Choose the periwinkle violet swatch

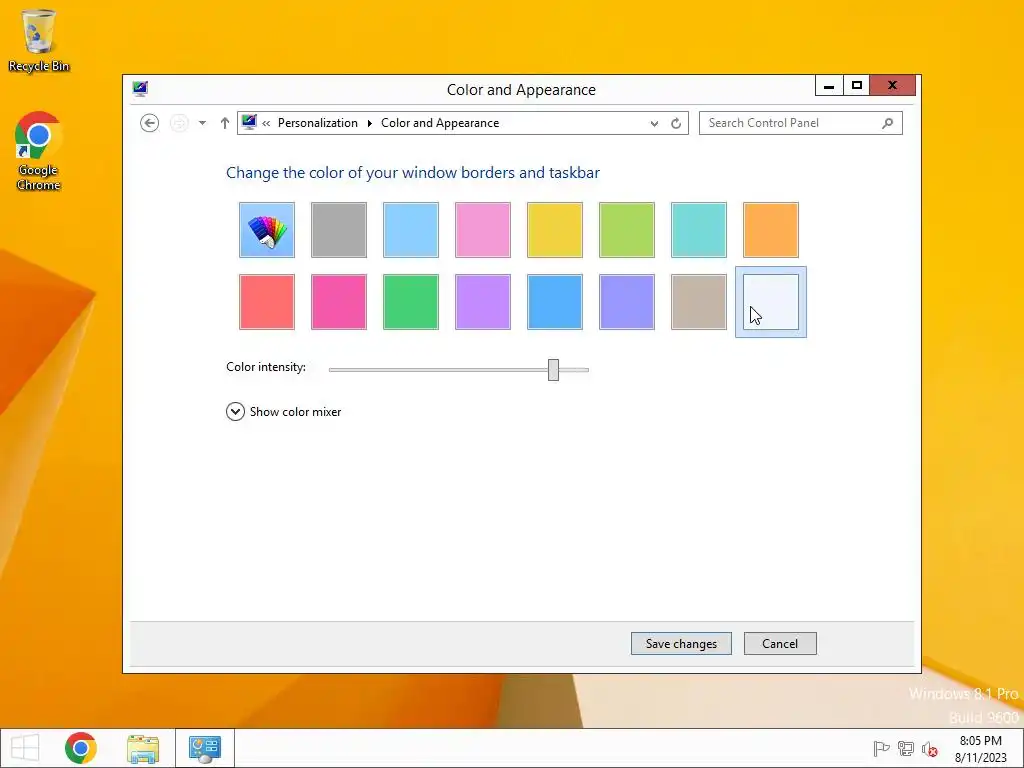626,302
